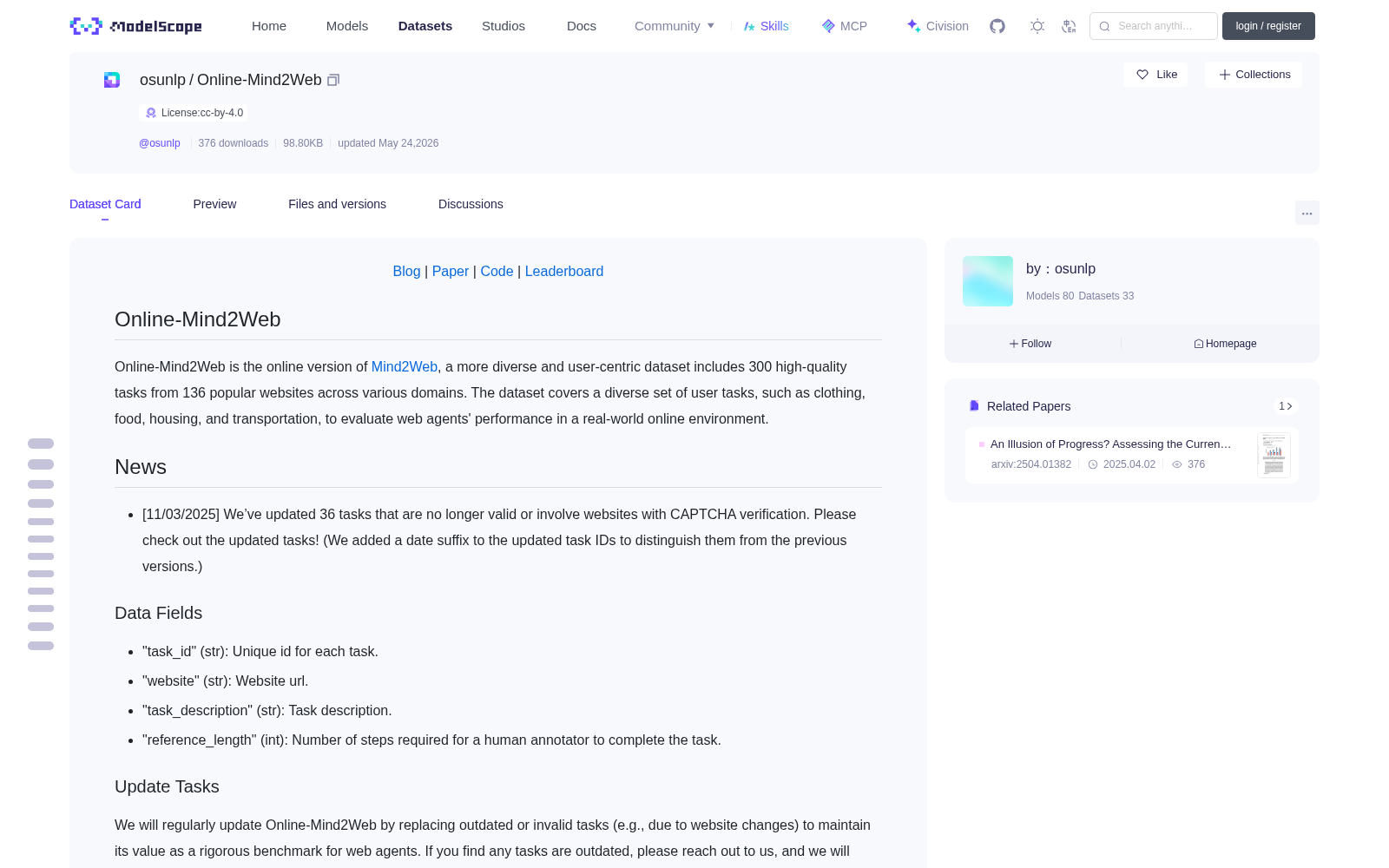Open Skills page in navigation
Screen dimensions: 1389x868
pyautogui.click(x=766, y=26)
